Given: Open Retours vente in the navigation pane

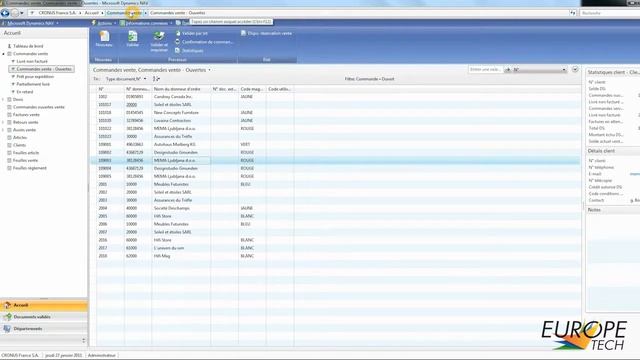Looking at the screenshot, I should (x=25, y=122).
